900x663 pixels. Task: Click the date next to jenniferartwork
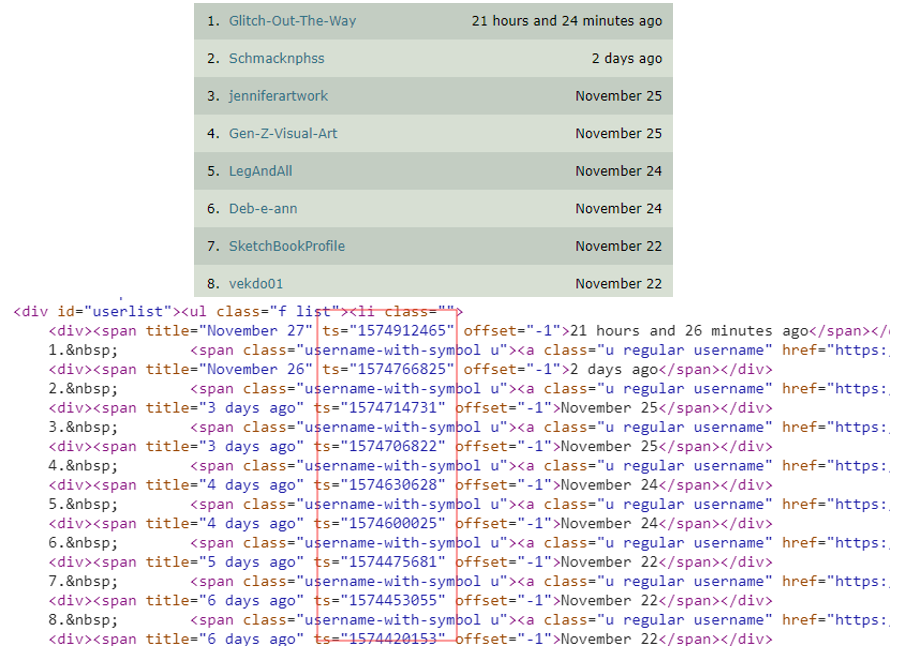click(x=618, y=96)
